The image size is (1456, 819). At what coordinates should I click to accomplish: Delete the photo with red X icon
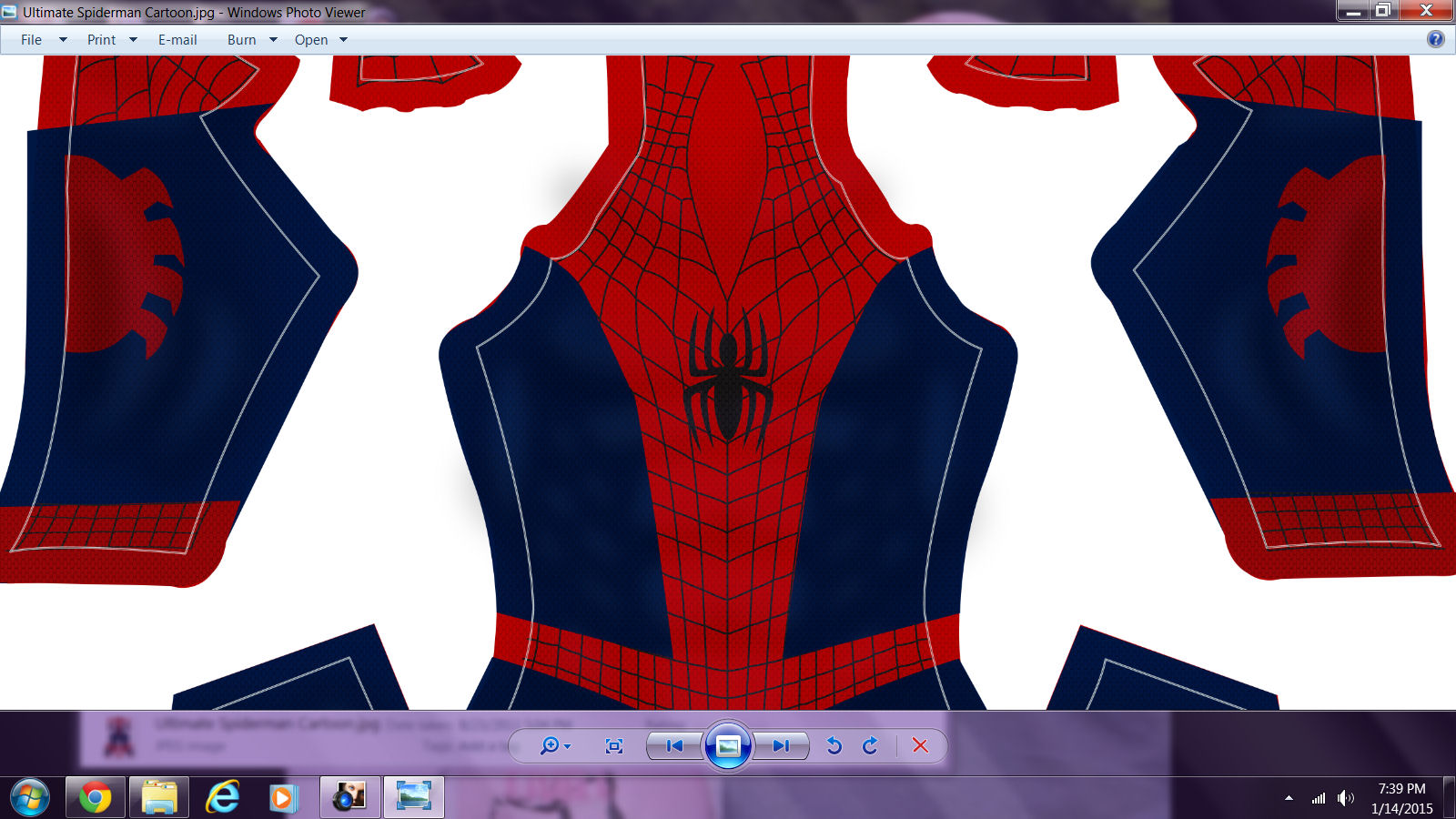coord(920,746)
